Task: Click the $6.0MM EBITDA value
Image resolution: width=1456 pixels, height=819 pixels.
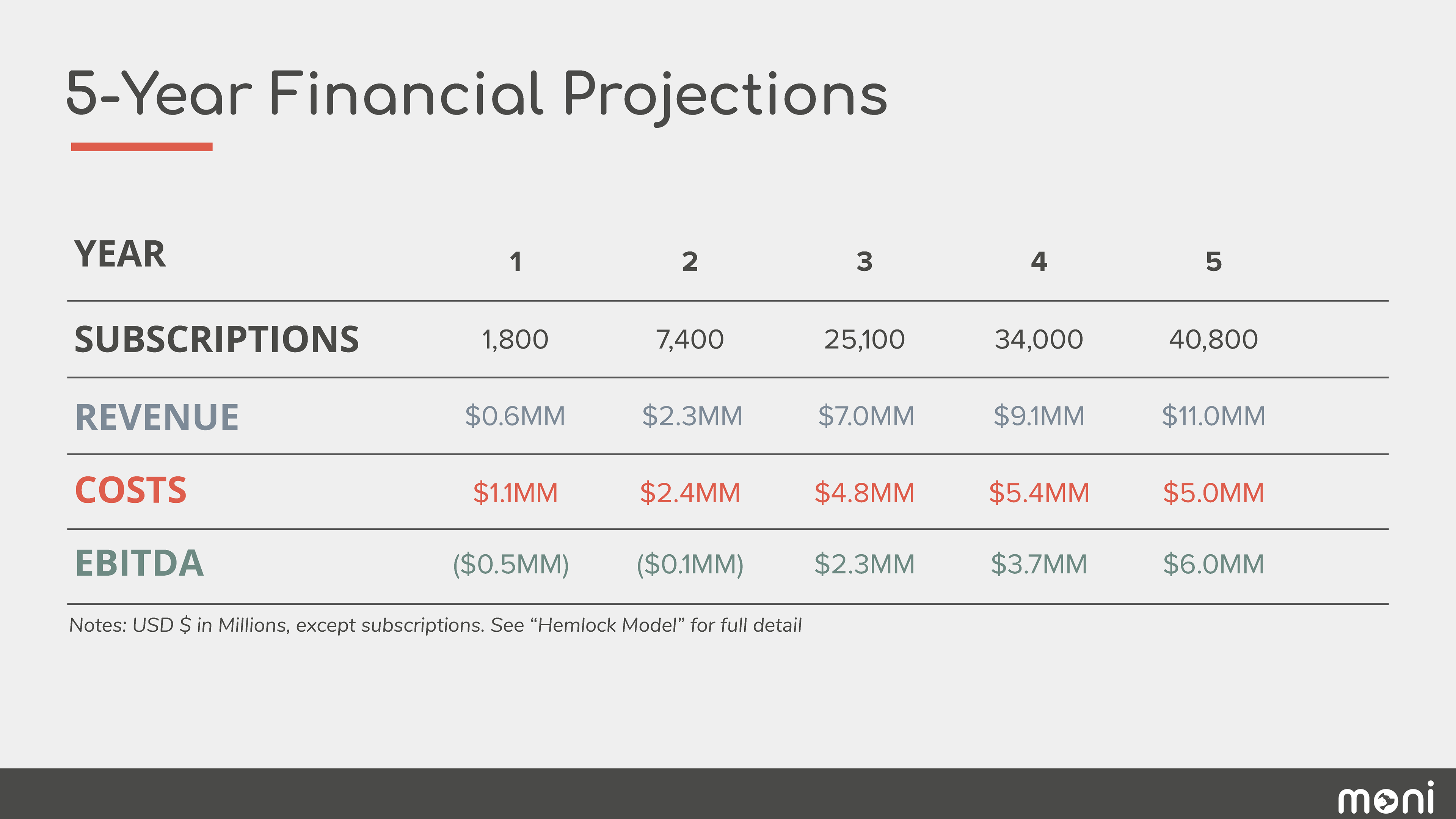Action: pos(1213,564)
